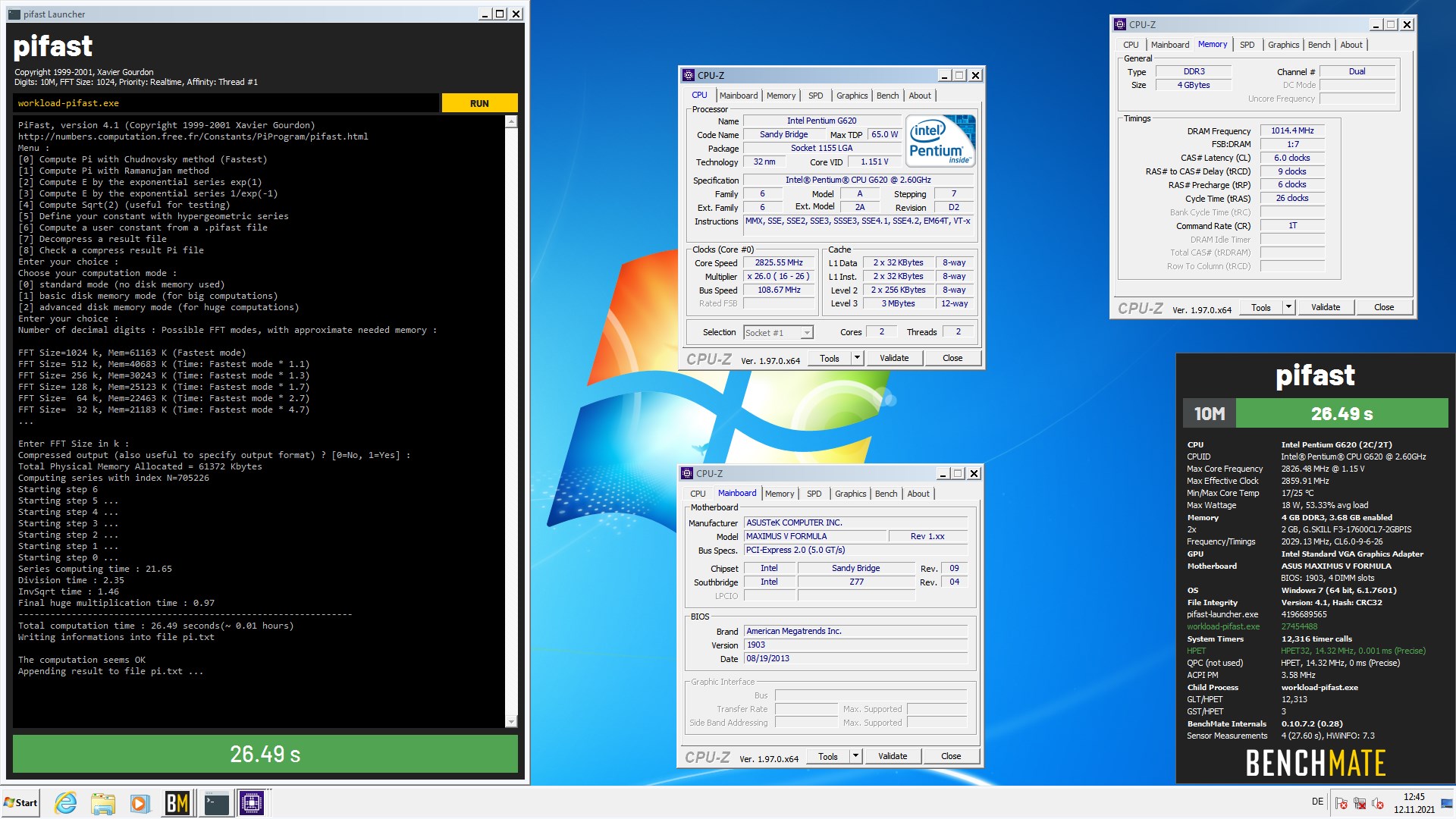The width and height of the screenshot is (1456, 819).
Task: Click pifast console scrollbar down arrow
Action: pyautogui.click(x=511, y=722)
